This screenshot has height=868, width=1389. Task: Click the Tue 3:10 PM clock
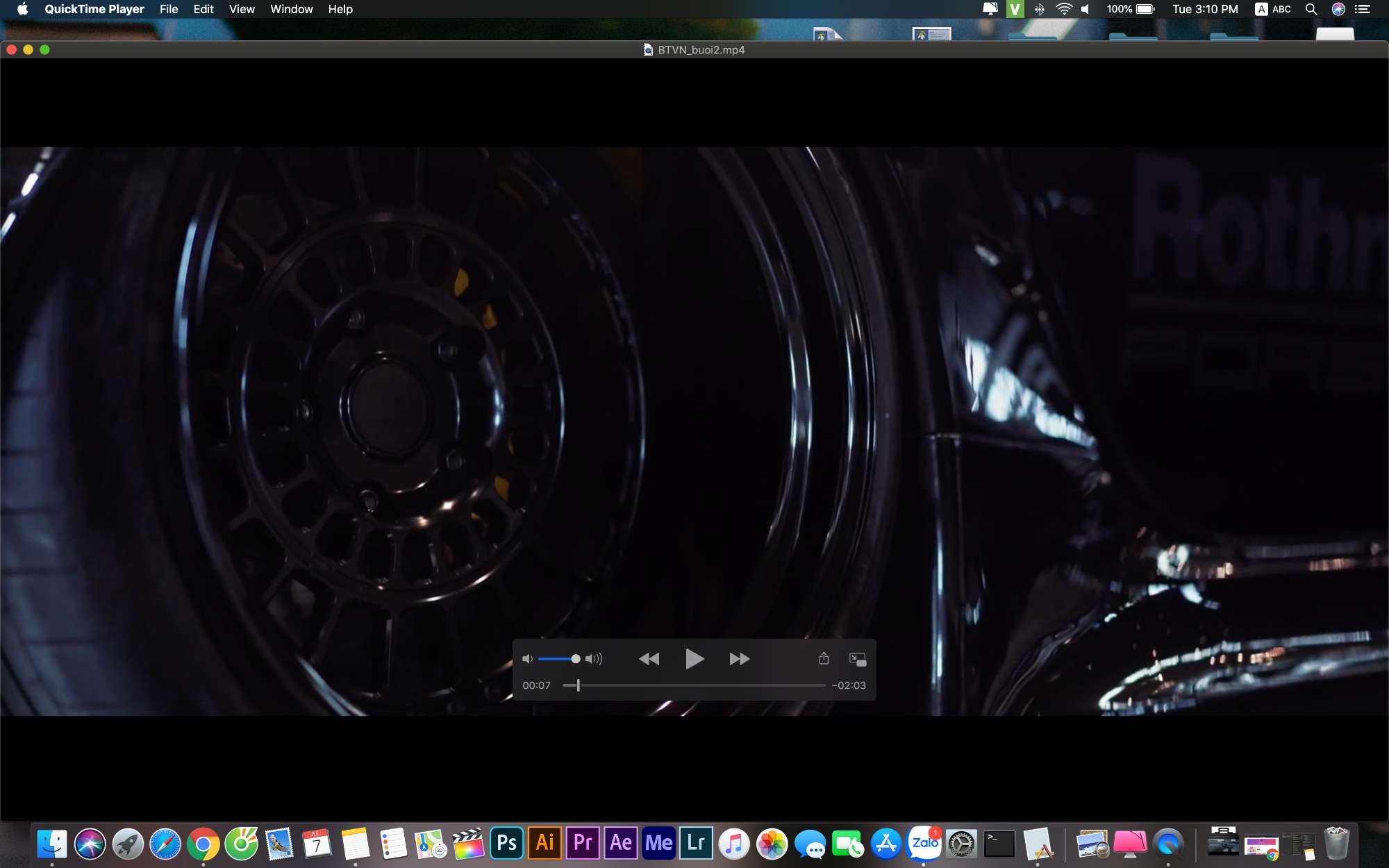(1205, 9)
